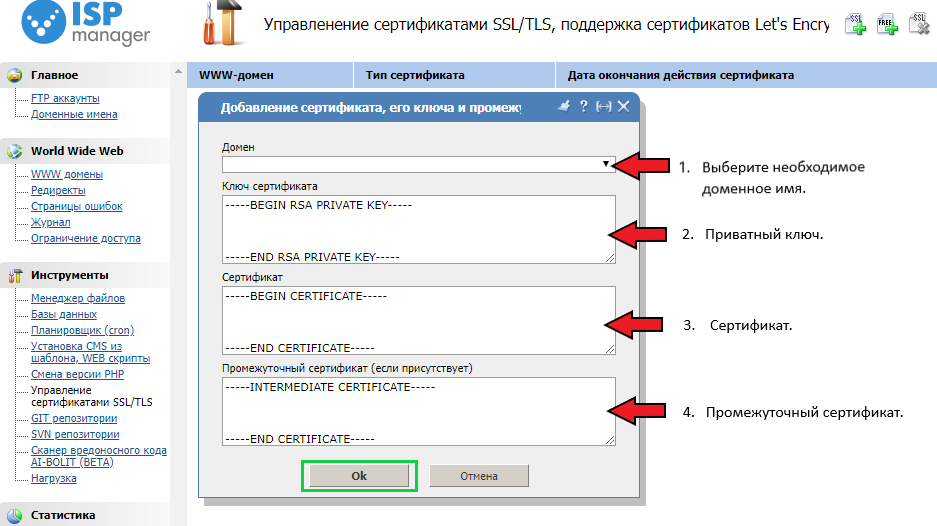Open Сканер вредоносного кода AI-BOLIT link
Screen dimensions: 937x526
click(99, 456)
